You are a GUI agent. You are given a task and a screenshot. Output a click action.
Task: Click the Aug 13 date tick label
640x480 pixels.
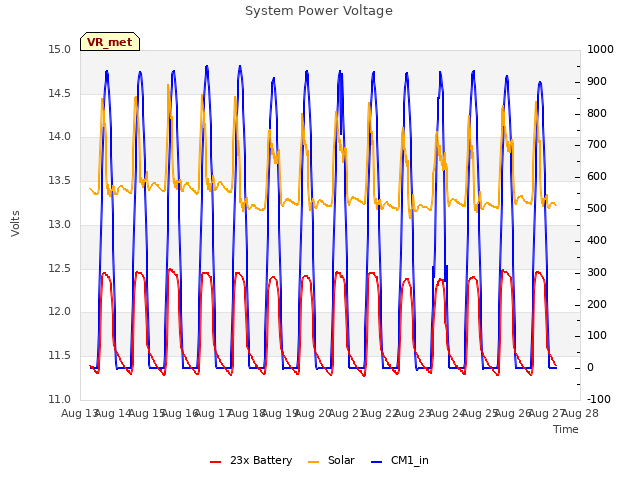pyautogui.click(x=79, y=413)
